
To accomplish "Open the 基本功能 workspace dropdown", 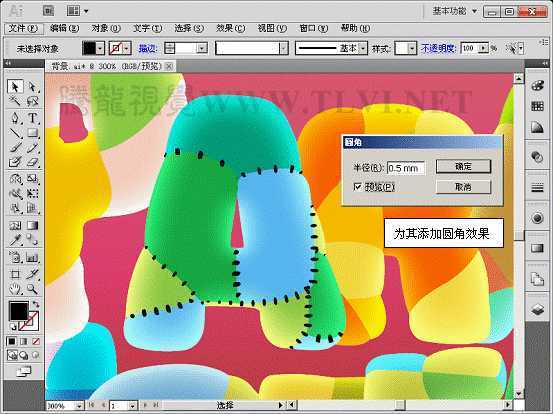I will pyautogui.click(x=455, y=11).
